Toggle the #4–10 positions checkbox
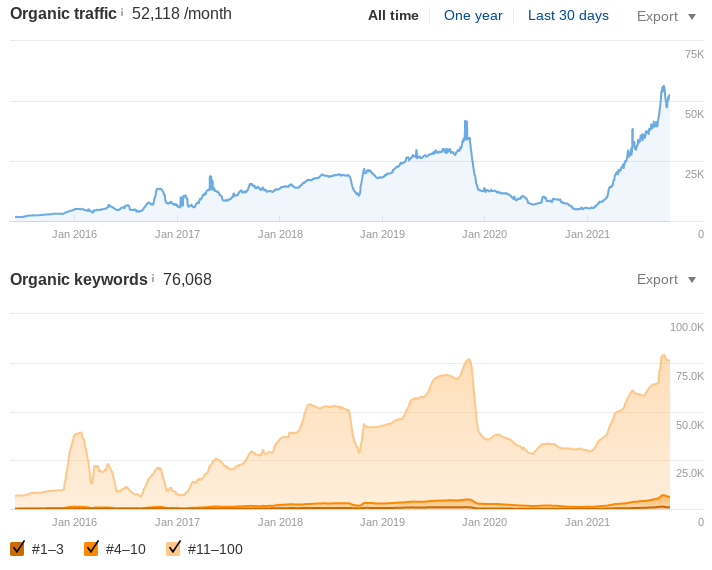 pyautogui.click(x=91, y=549)
